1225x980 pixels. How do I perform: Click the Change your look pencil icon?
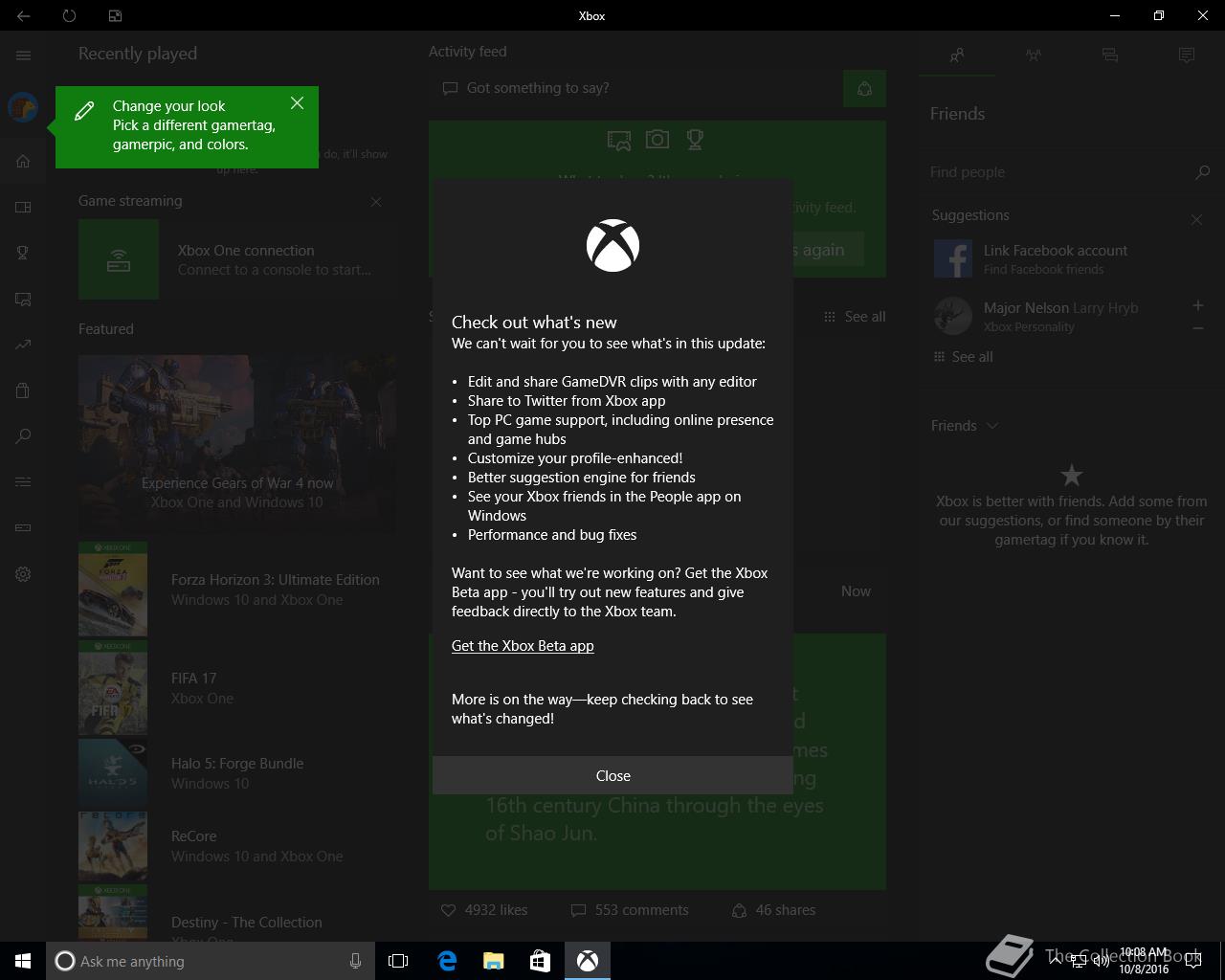84,111
